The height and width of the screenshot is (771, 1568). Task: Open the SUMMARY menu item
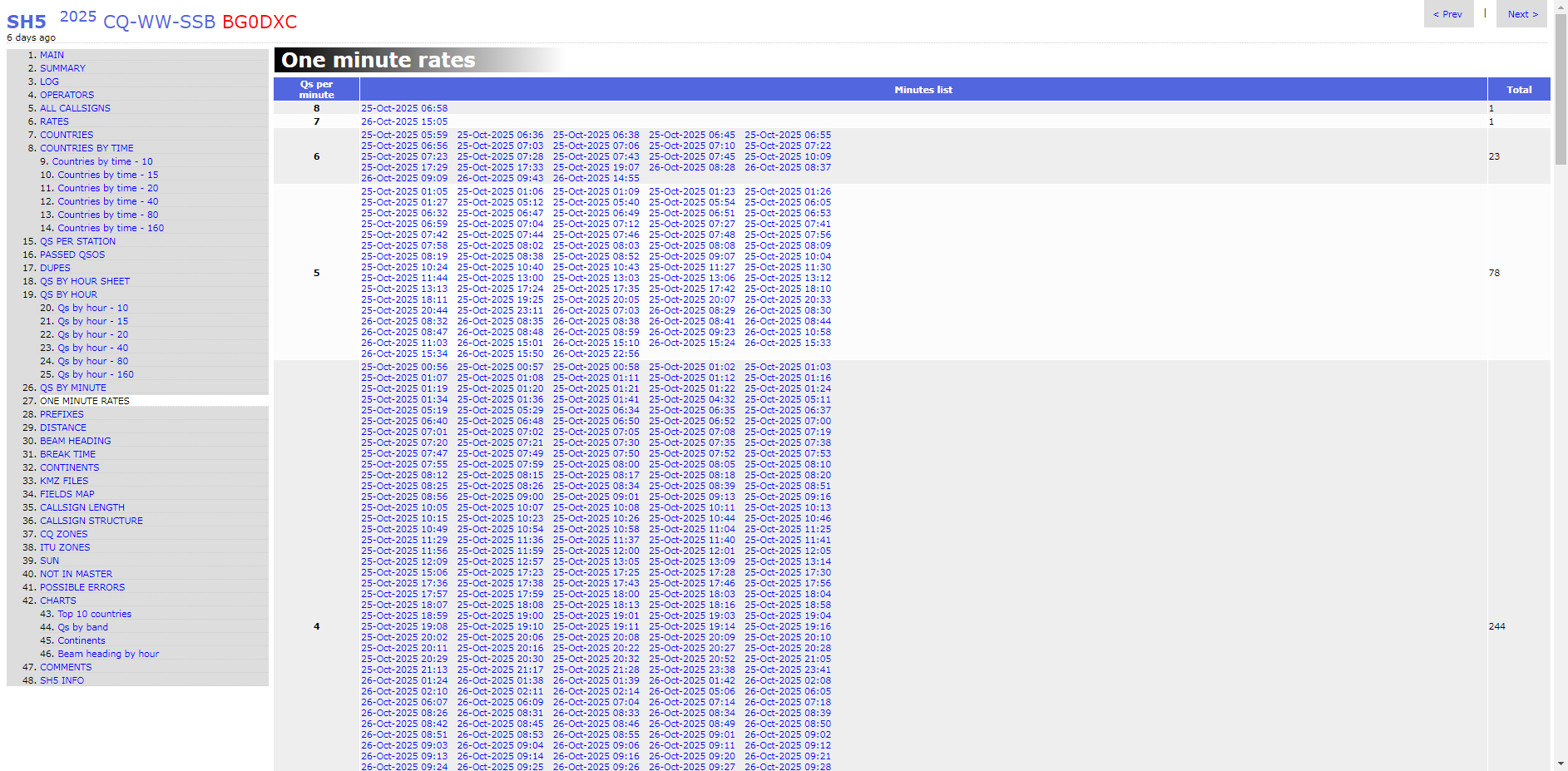[x=62, y=68]
